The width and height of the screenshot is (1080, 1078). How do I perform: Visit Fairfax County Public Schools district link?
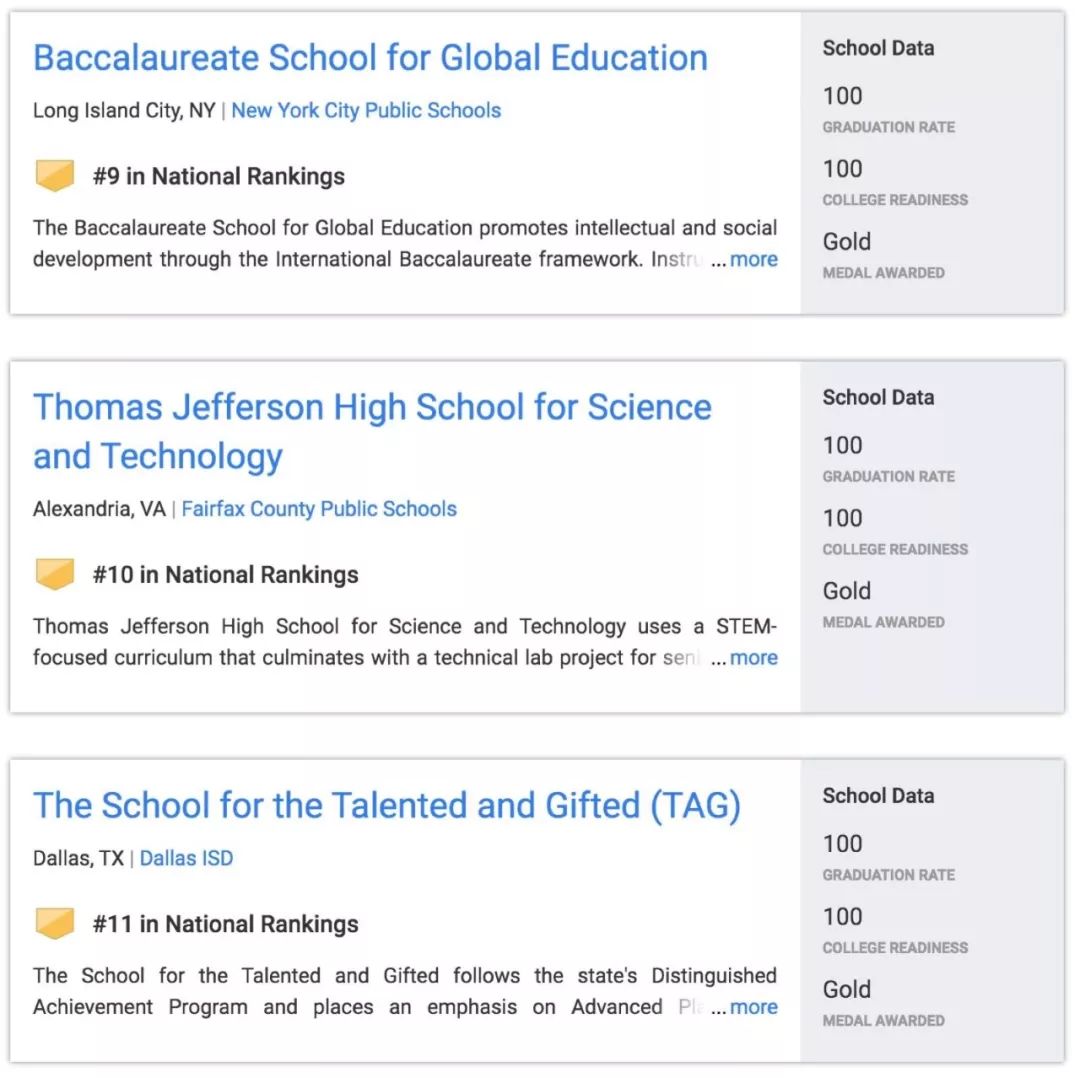[x=319, y=509]
